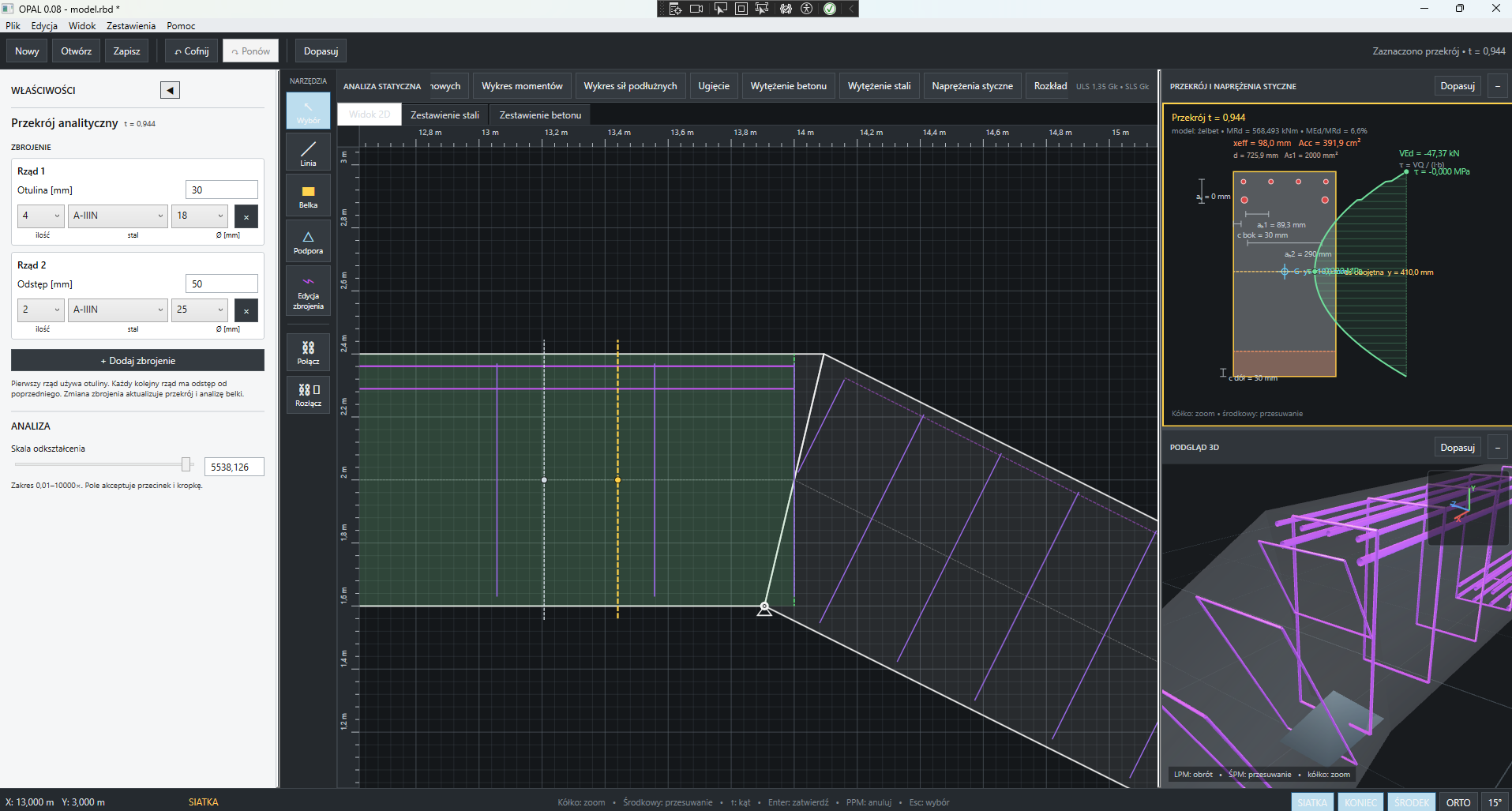
Task: Switch to the Zestawienie stali tab
Action: pyautogui.click(x=445, y=115)
